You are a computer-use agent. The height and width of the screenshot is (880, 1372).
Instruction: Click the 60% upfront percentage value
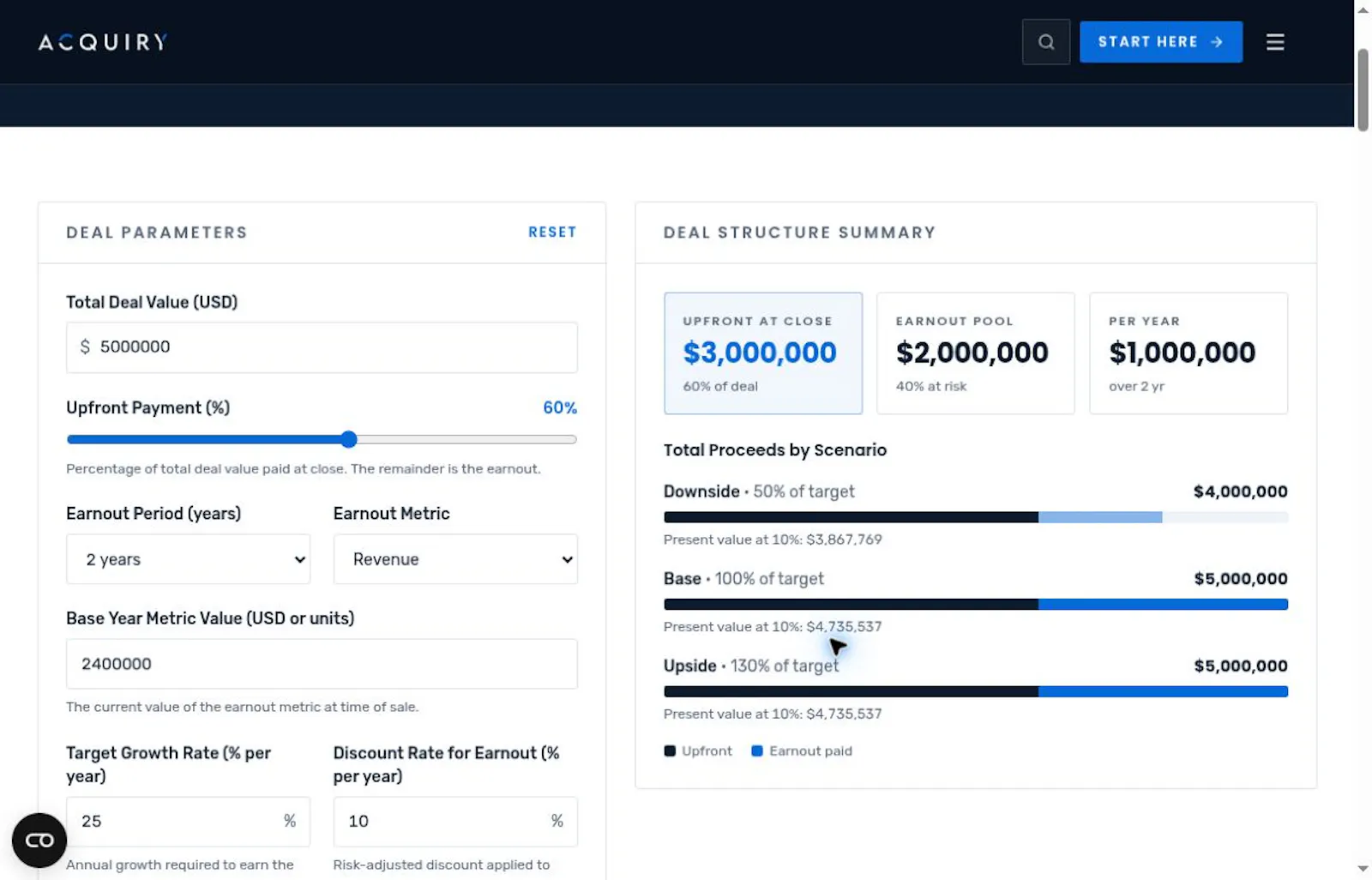pos(560,408)
